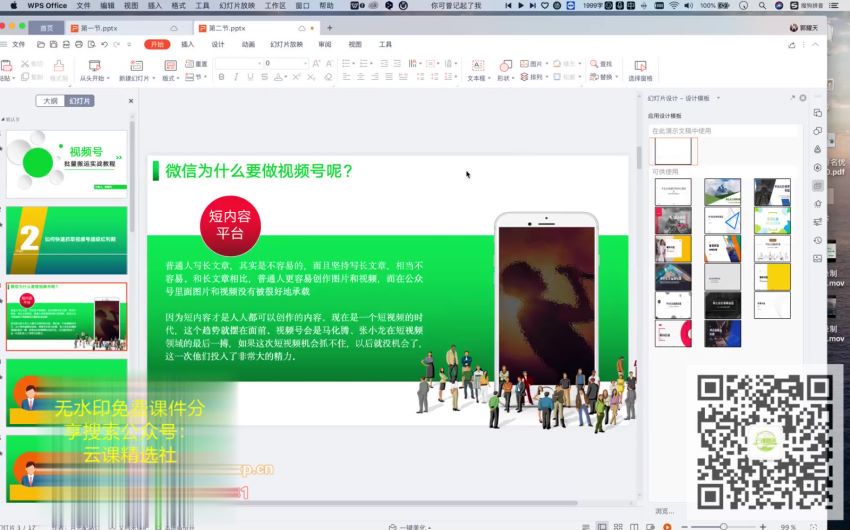Click the 查找 find magnifier icon
Image resolution: width=850 pixels, height=530 pixels.
(x=594, y=63)
